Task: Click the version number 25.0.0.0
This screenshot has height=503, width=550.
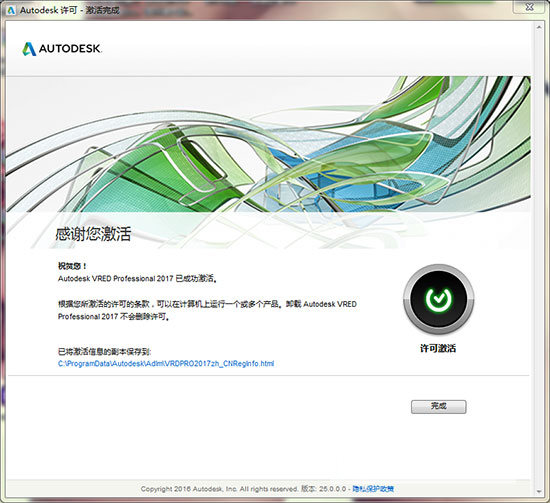Action: 332,489
